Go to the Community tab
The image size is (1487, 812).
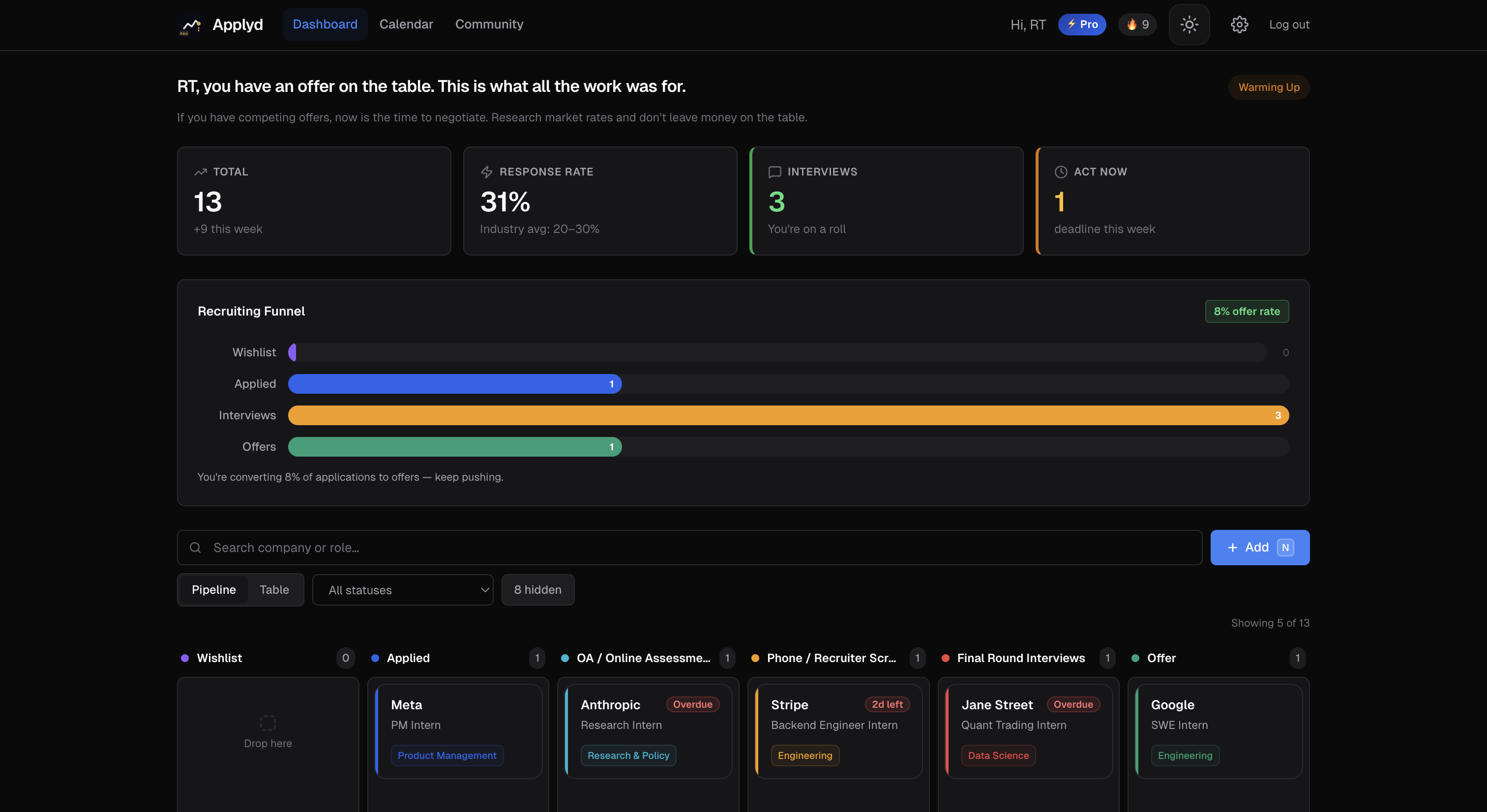tap(489, 24)
